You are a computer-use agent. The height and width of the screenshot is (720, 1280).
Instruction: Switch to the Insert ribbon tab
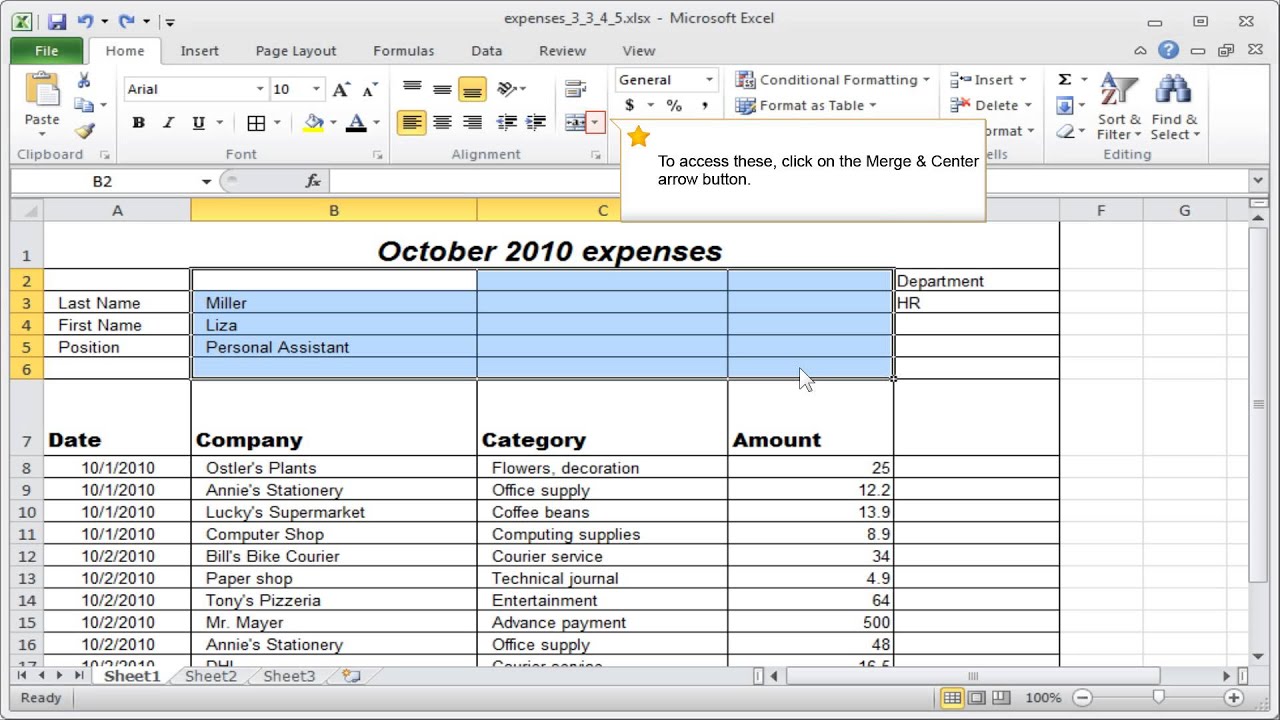(x=199, y=51)
